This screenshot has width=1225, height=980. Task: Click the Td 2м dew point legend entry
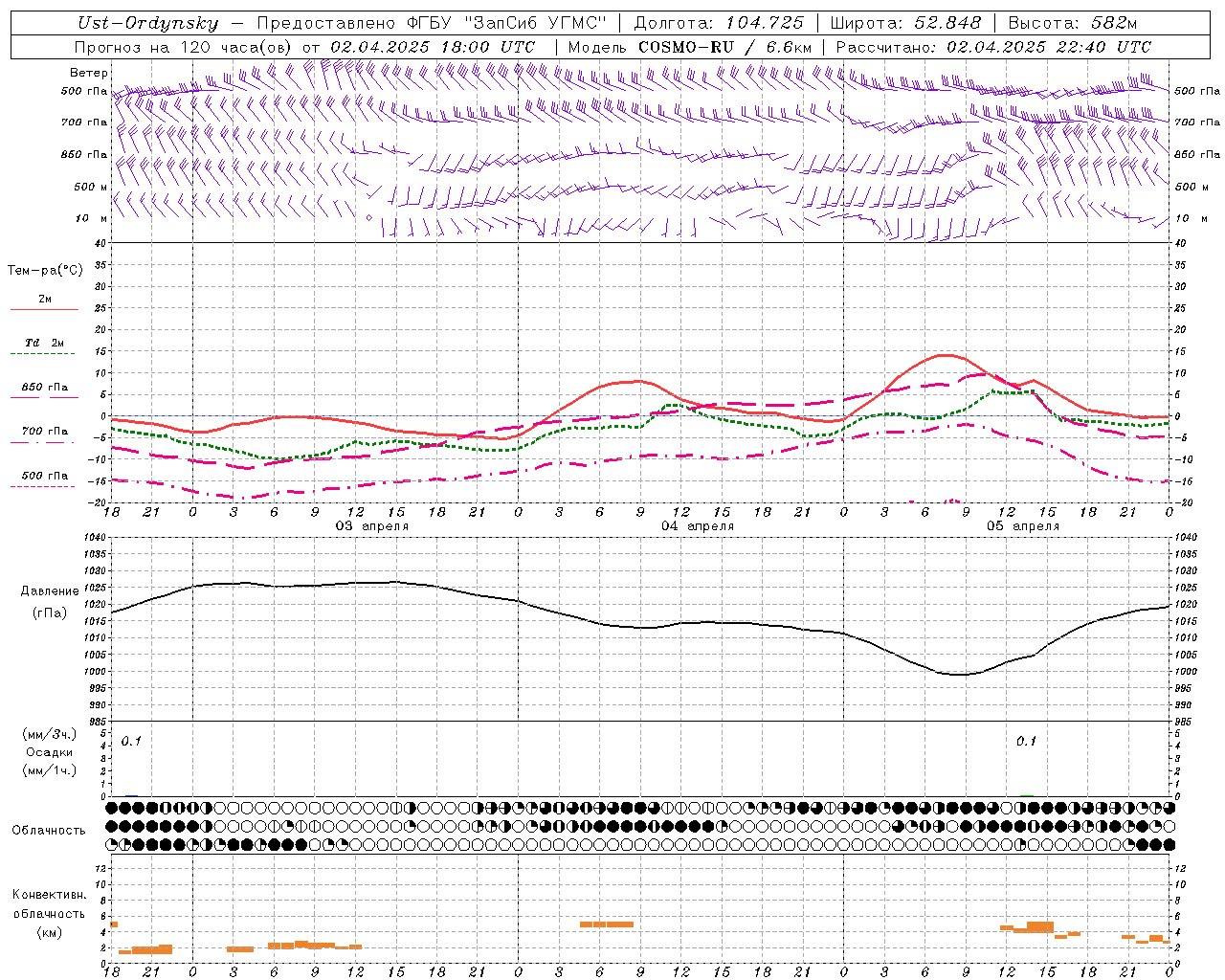pyautogui.click(x=45, y=343)
